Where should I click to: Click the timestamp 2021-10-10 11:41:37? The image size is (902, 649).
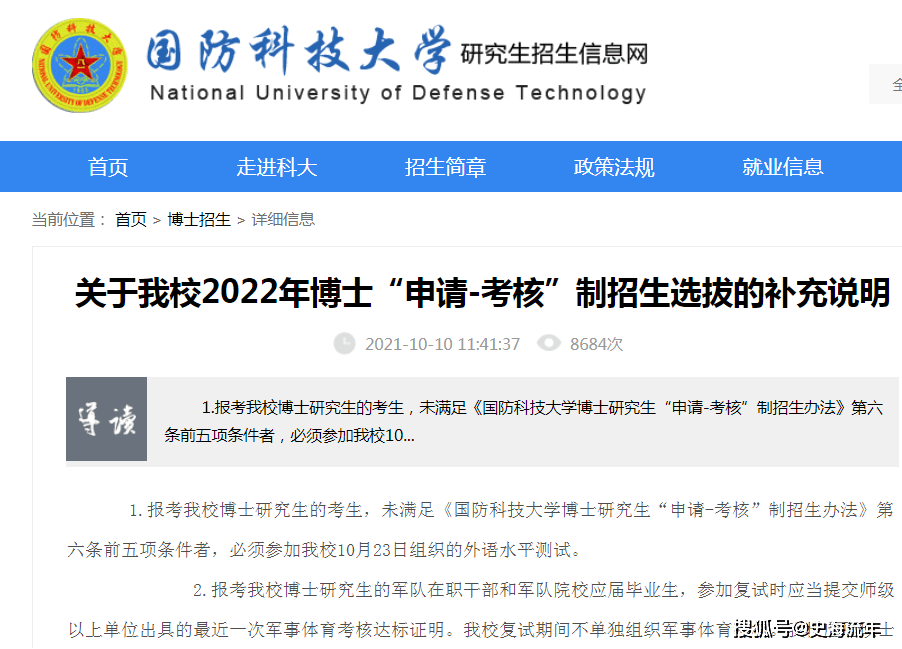click(x=442, y=344)
